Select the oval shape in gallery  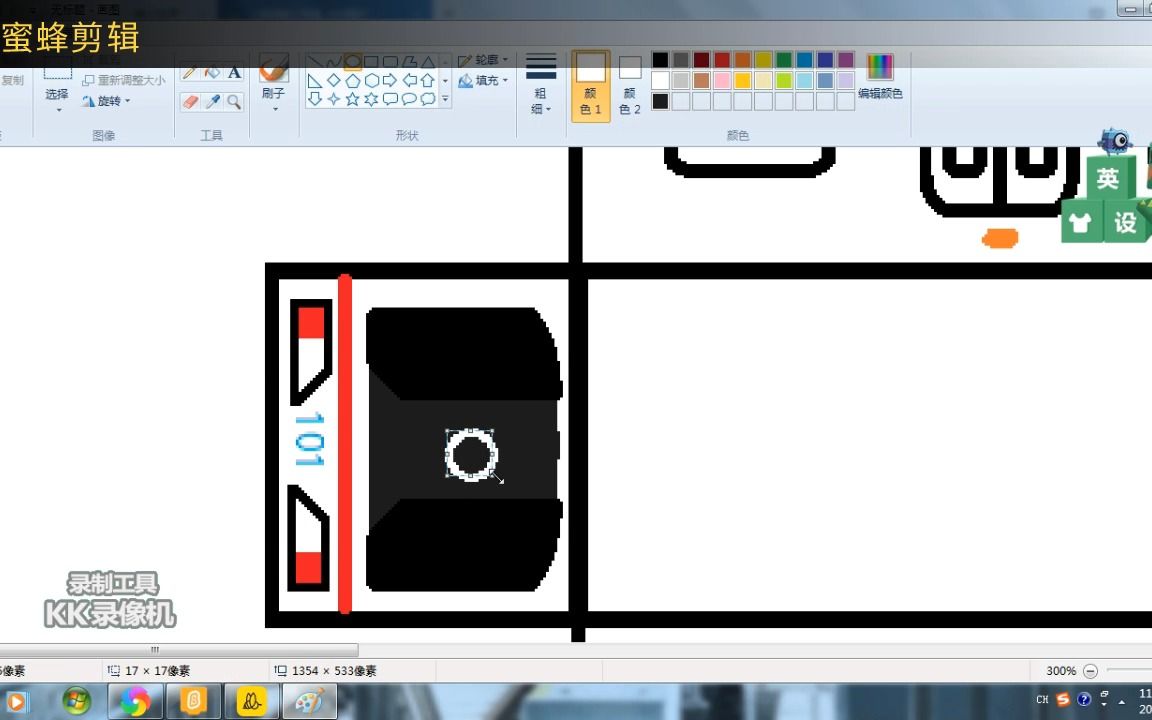pyautogui.click(x=353, y=62)
